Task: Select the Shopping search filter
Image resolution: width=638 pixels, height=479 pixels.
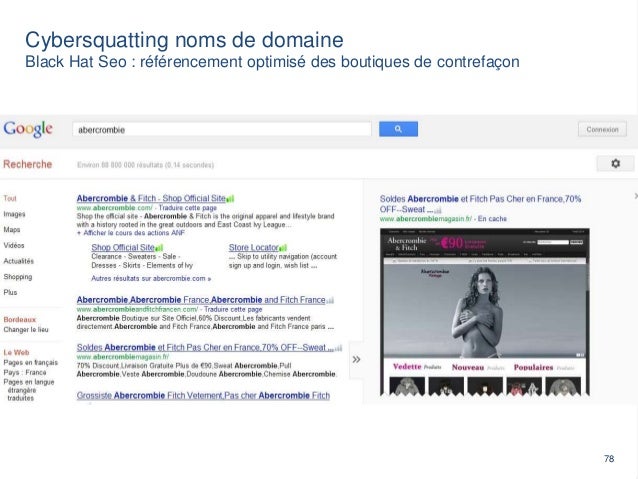Action: tap(17, 277)
